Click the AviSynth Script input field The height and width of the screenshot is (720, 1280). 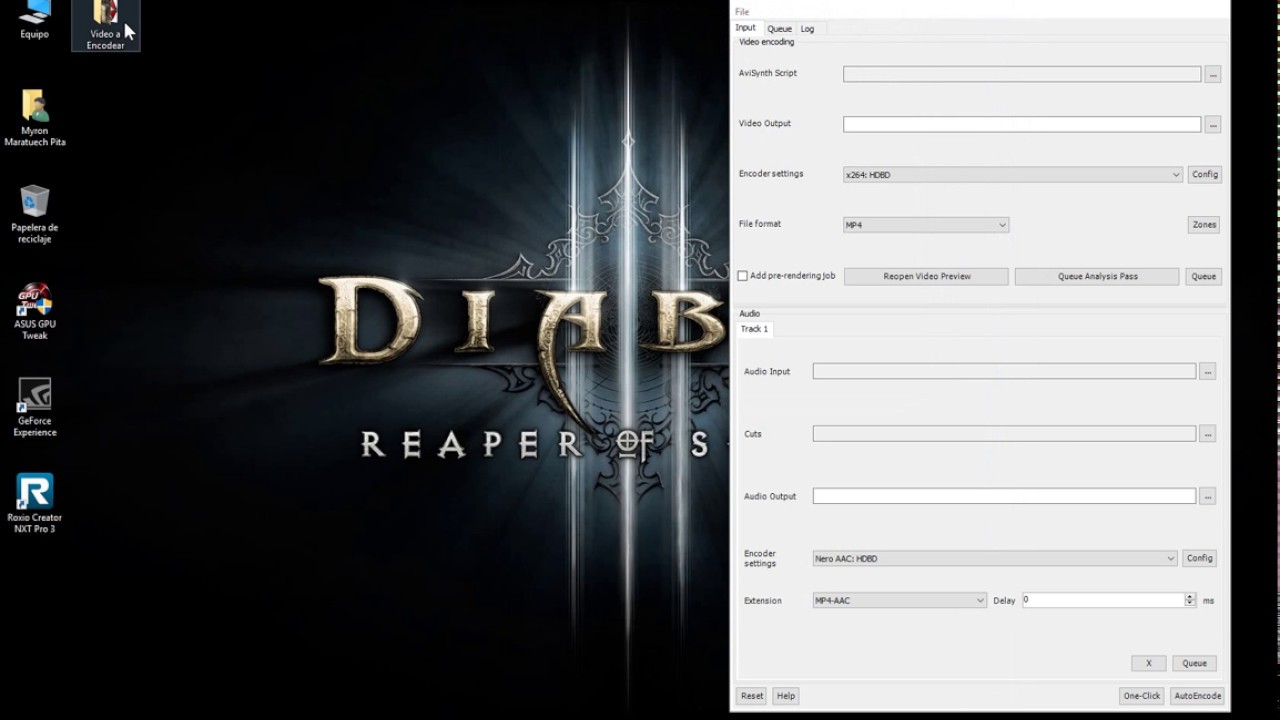click(1022, 74)
